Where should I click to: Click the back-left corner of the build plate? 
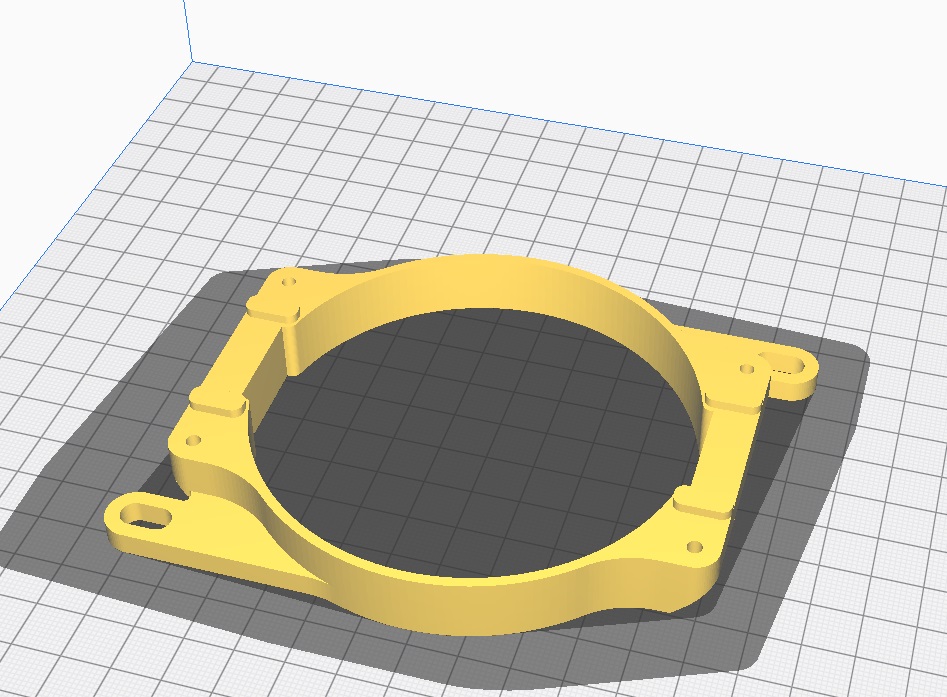pyautogui.click(x=190, y=61)
